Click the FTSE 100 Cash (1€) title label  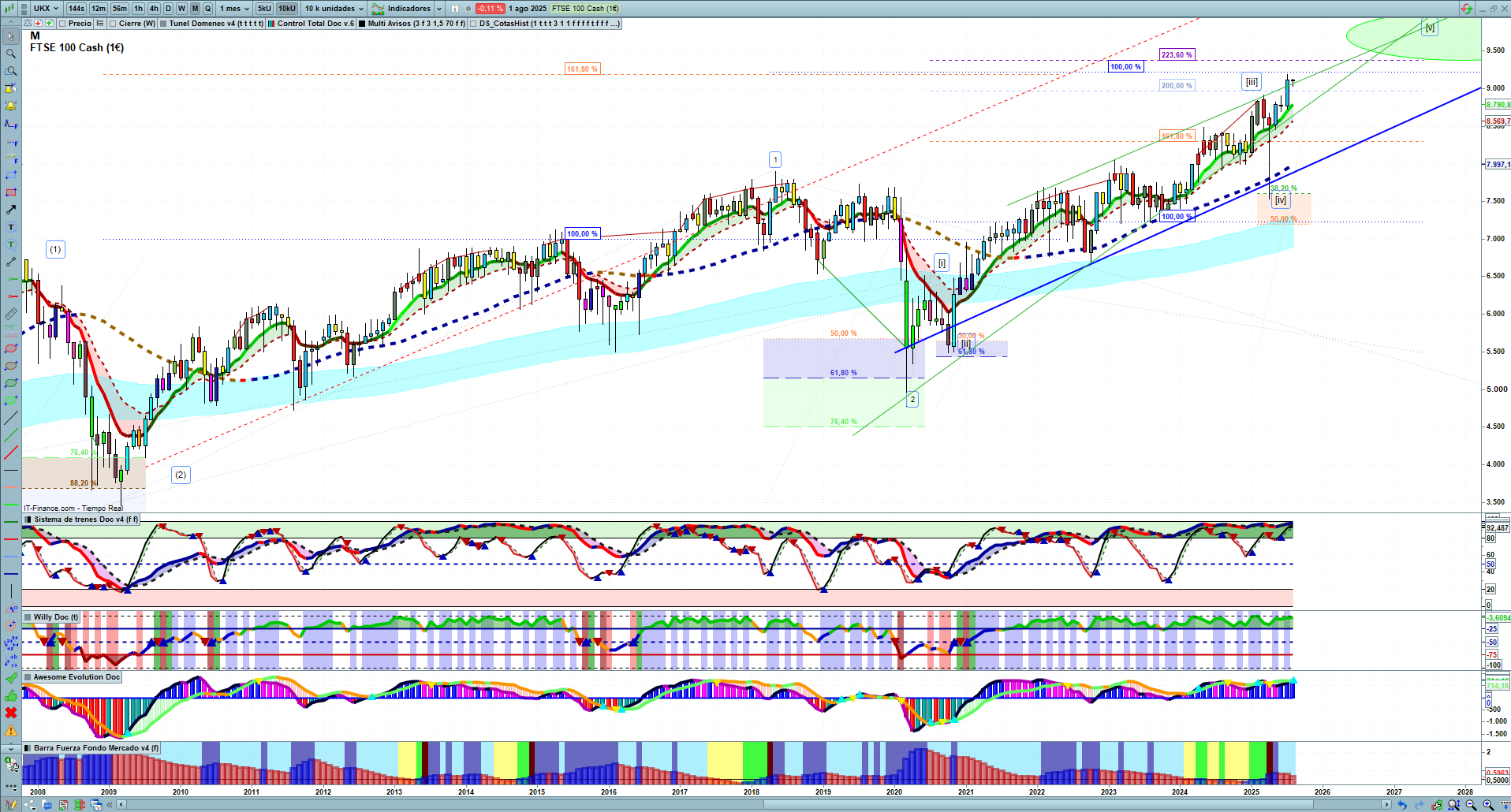click(76, 48)
